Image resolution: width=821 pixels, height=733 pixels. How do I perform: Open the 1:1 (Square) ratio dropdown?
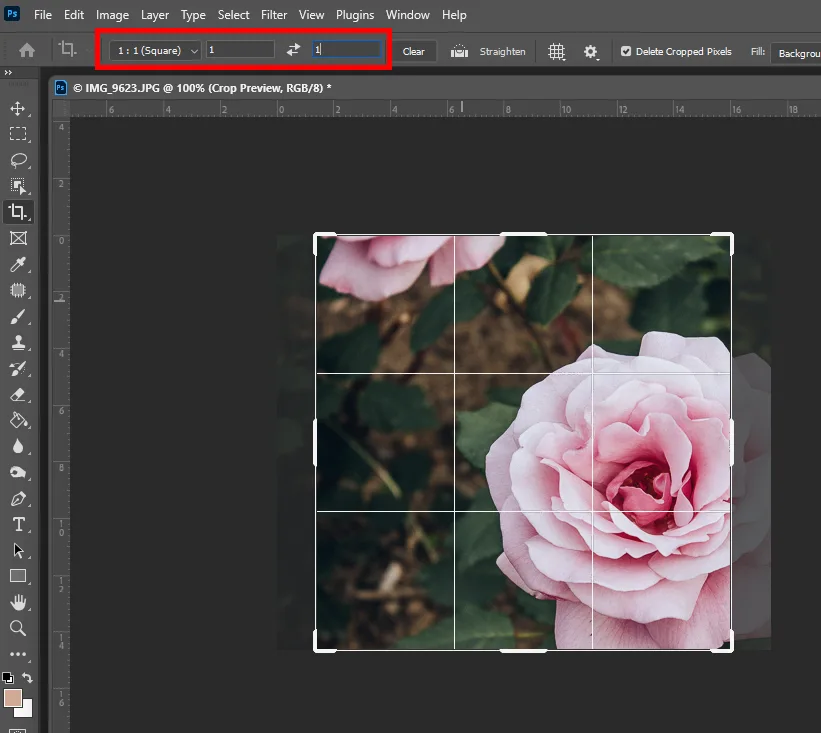pos(155,51)
